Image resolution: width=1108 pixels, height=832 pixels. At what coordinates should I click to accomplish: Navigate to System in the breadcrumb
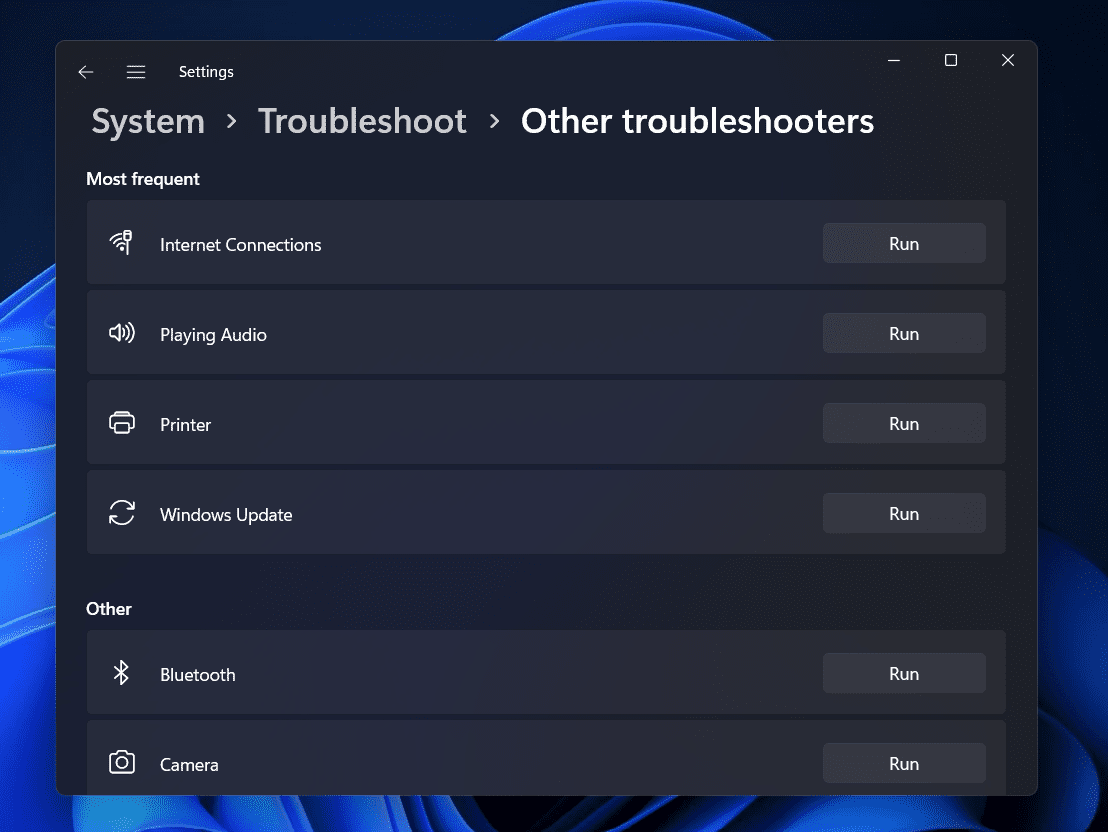coord(148,122)
